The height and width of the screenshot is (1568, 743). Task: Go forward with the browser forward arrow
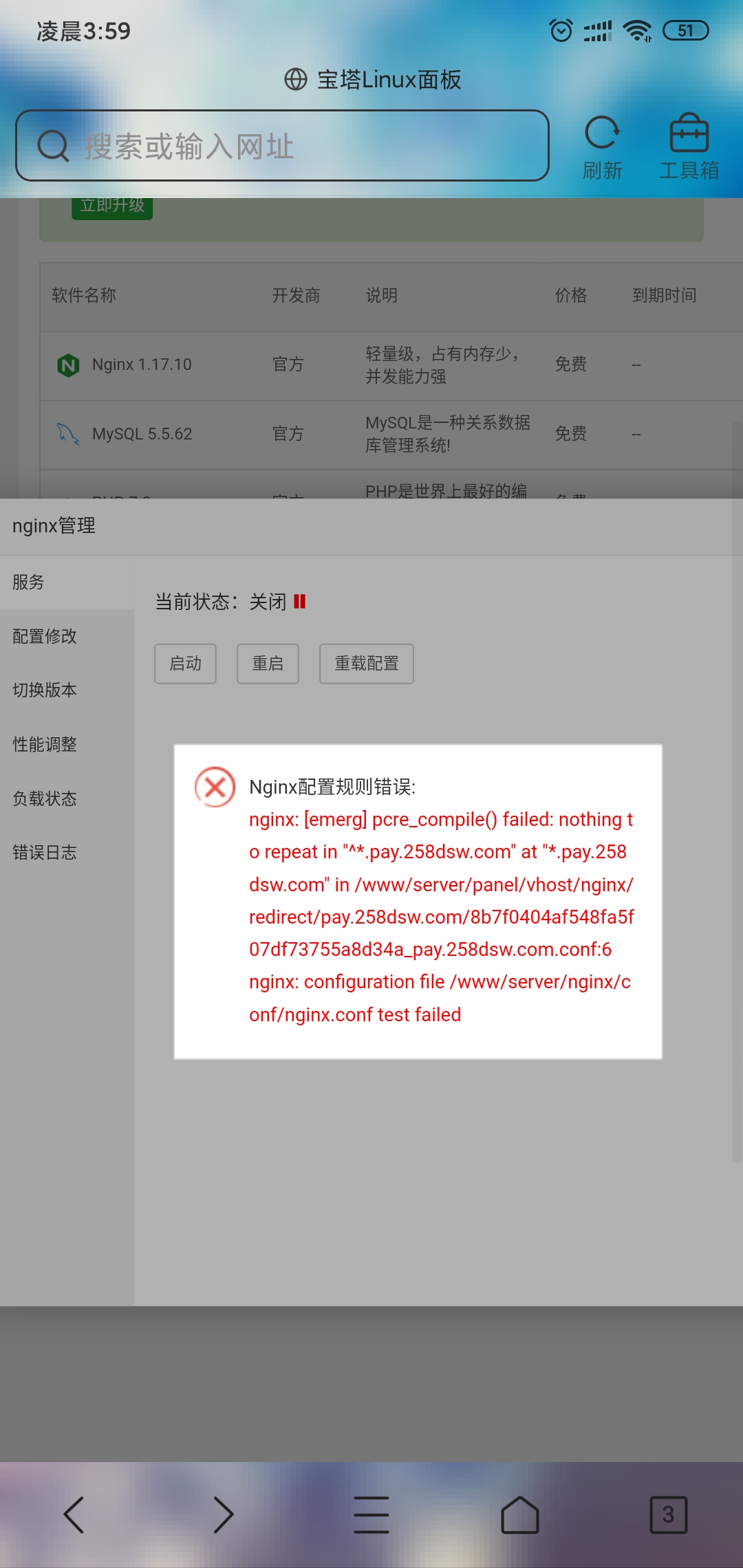tap(223, 1514)
